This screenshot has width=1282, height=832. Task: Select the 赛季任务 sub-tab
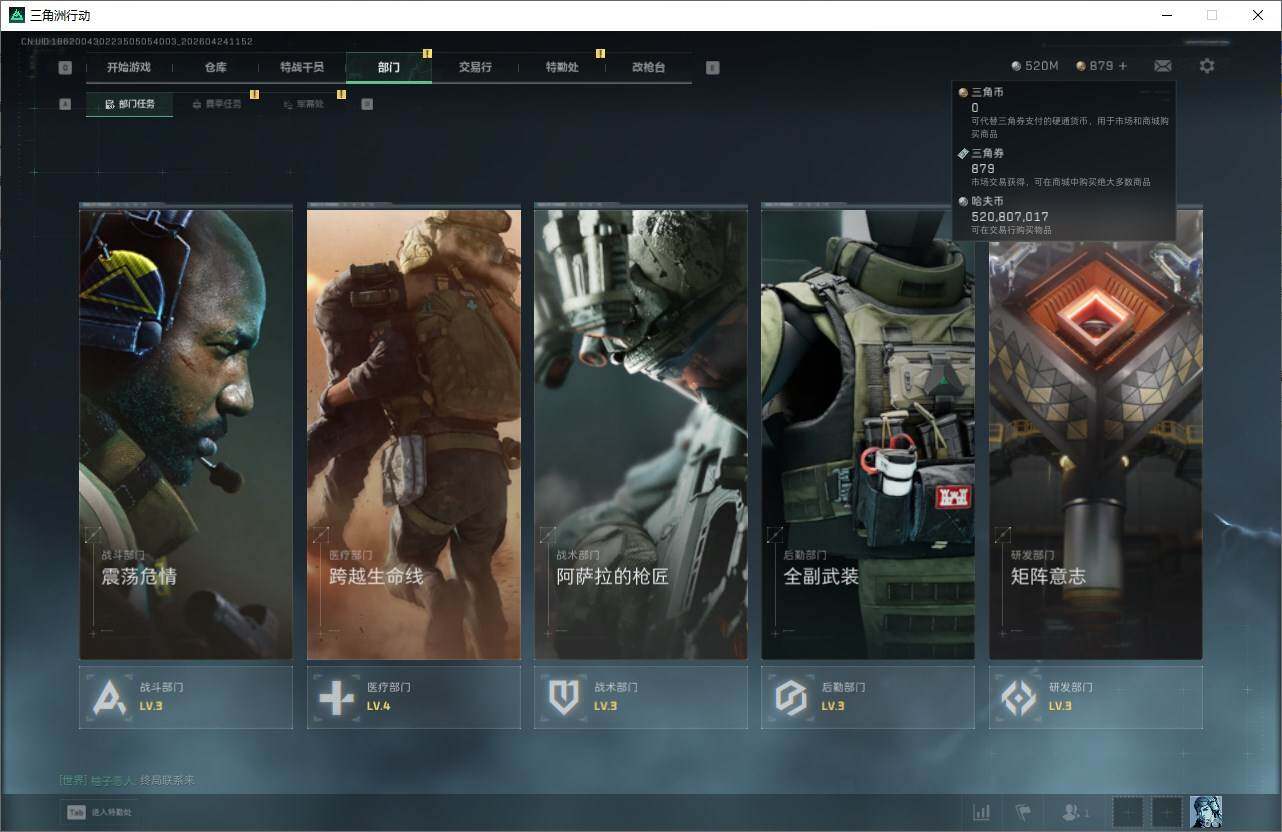point(216,104)
